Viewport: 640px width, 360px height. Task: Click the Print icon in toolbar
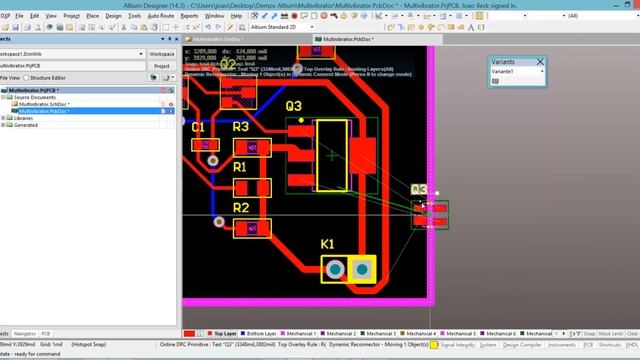pos(27,27)
